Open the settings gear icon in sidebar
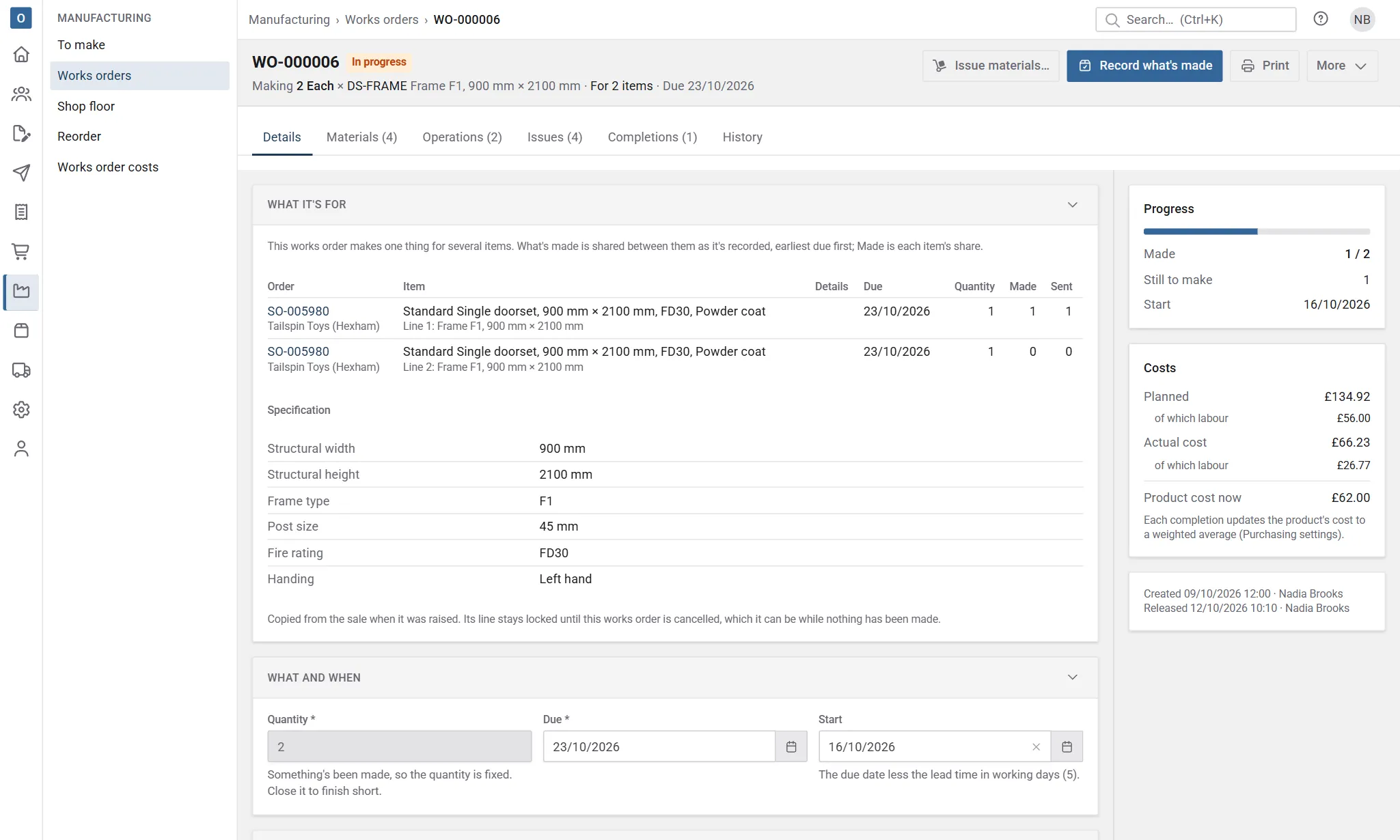 (x=21, y=410)
